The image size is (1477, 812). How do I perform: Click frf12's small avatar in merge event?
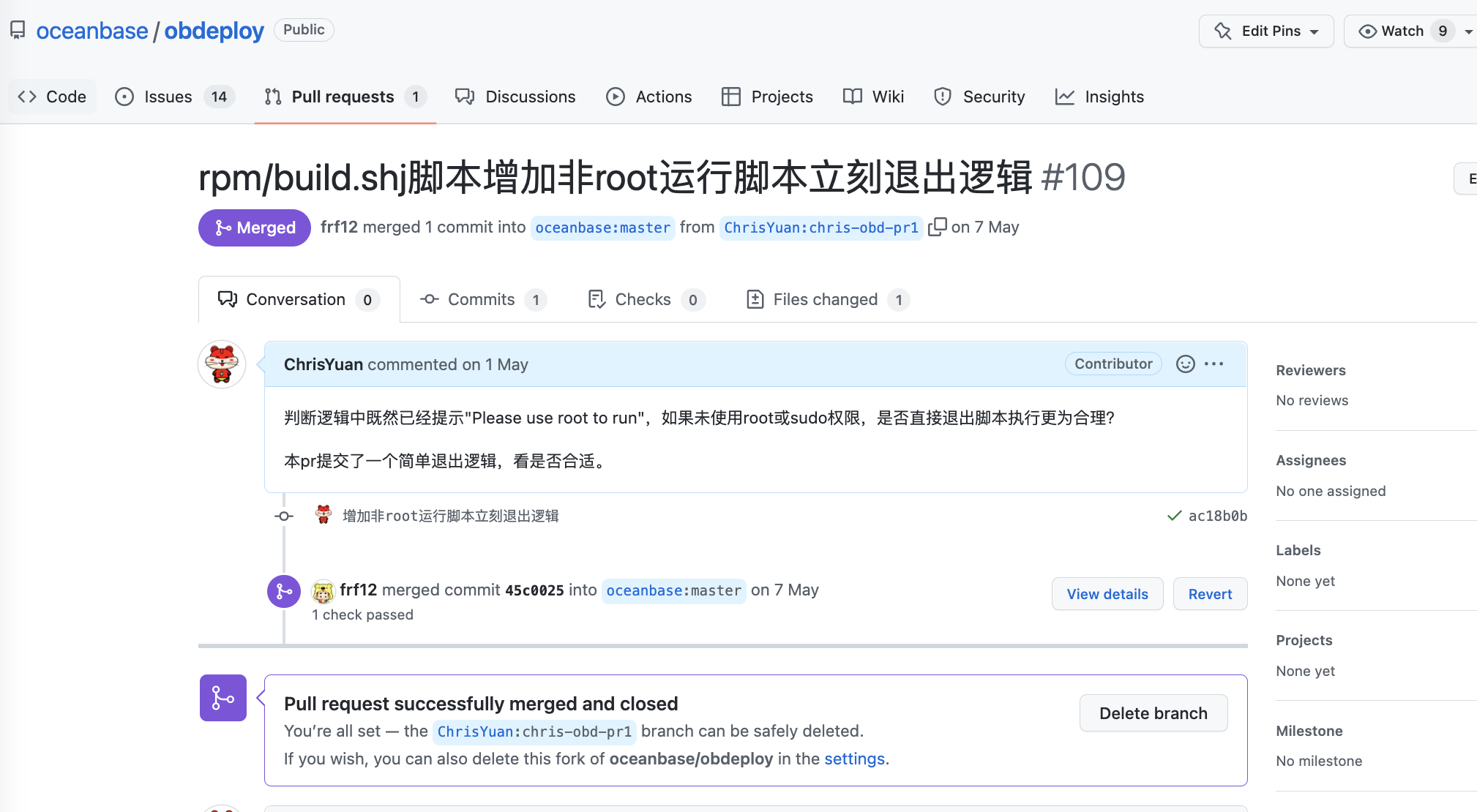323,591
